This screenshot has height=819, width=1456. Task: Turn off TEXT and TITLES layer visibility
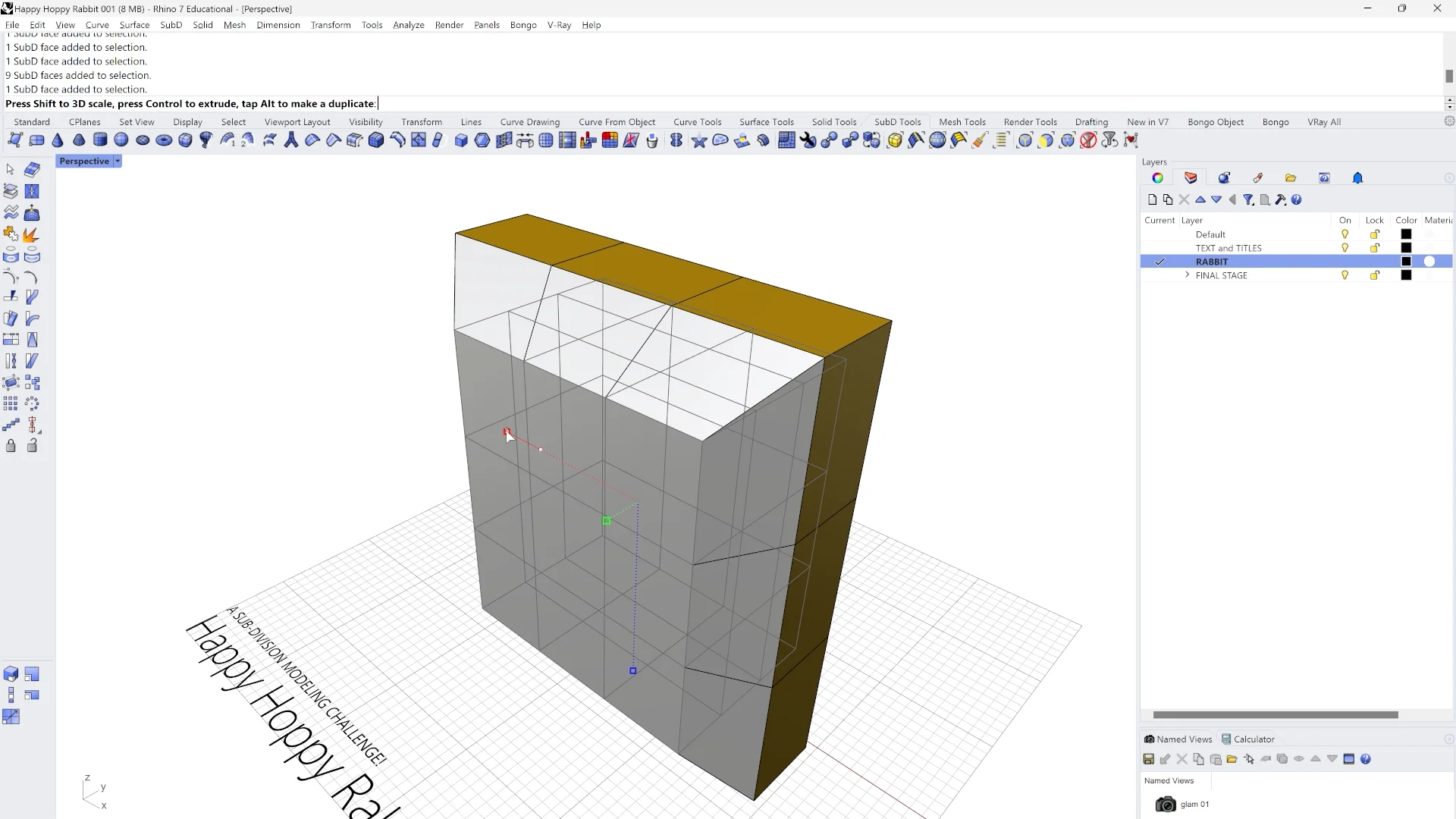1345,248
